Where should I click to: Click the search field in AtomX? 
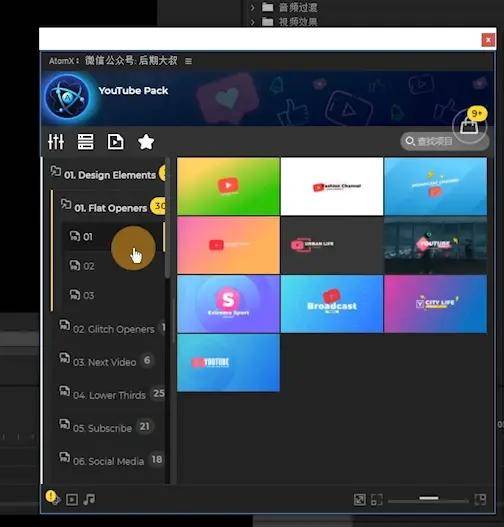[444, 141]
